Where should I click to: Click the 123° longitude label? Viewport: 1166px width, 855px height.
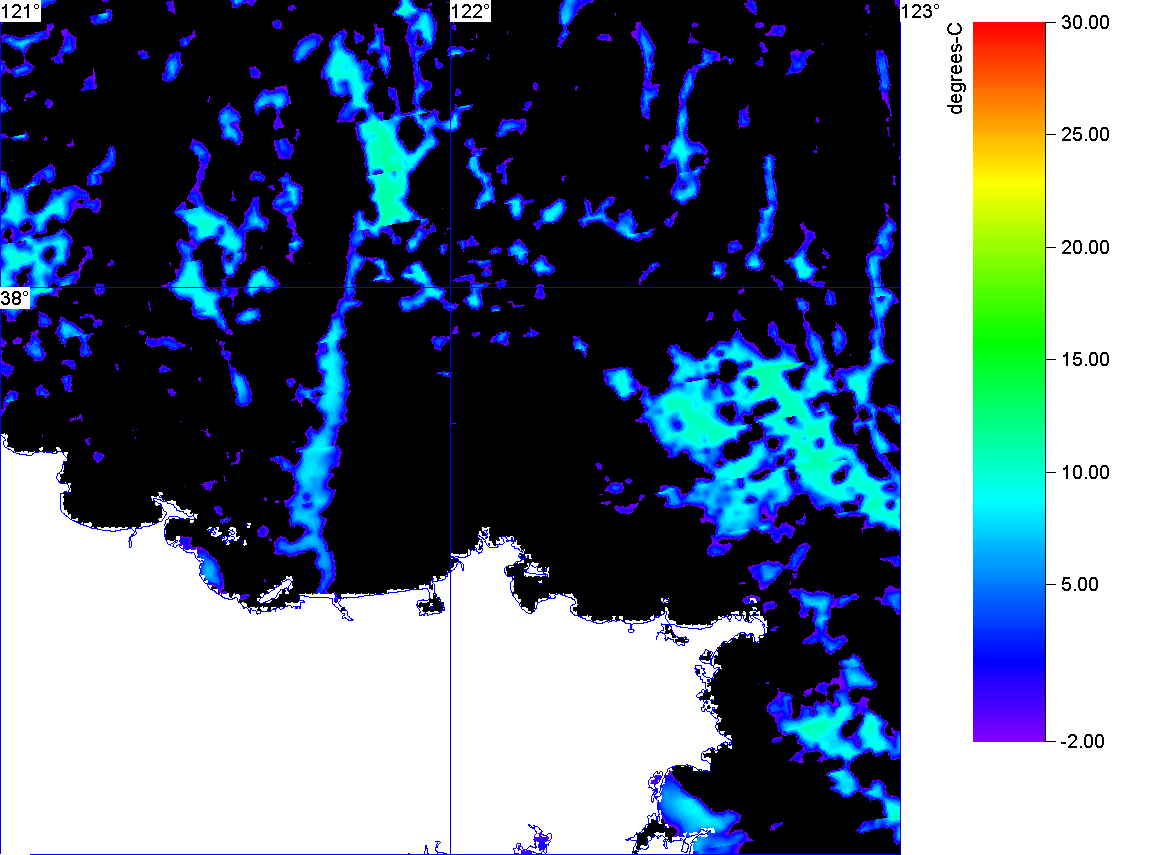coord(921,11)
